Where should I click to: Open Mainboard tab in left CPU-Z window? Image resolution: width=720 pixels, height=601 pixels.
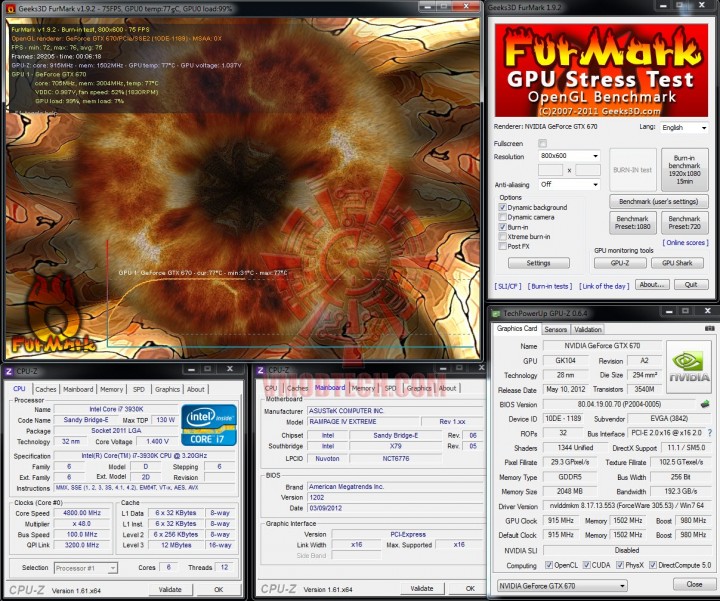[x=78, y=389]
